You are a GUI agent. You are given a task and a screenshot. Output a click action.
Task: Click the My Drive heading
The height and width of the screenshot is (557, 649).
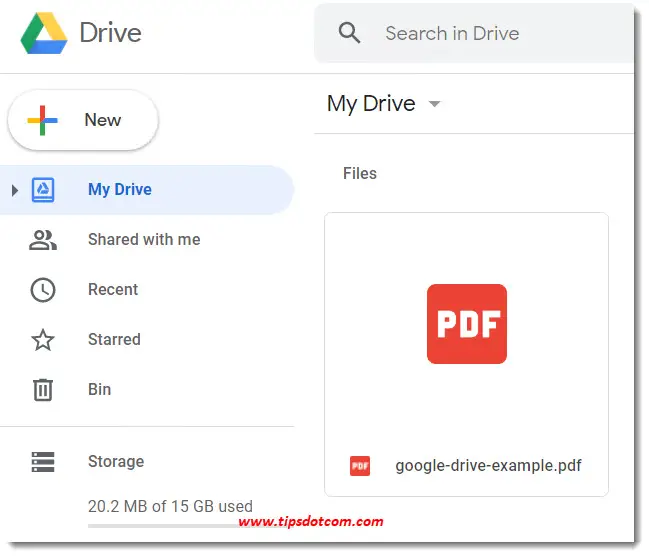[371, 103]
